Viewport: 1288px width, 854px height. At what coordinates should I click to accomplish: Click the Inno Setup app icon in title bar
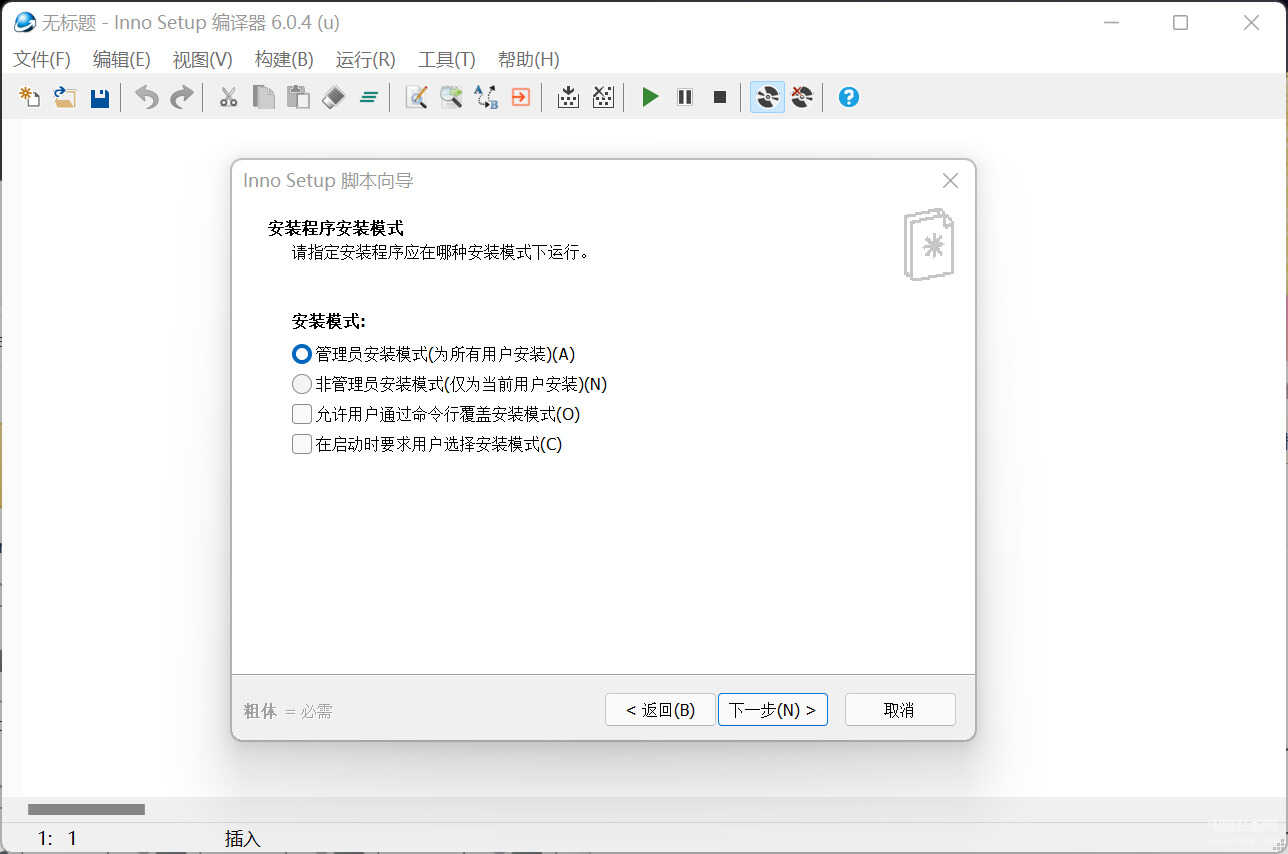24,22
